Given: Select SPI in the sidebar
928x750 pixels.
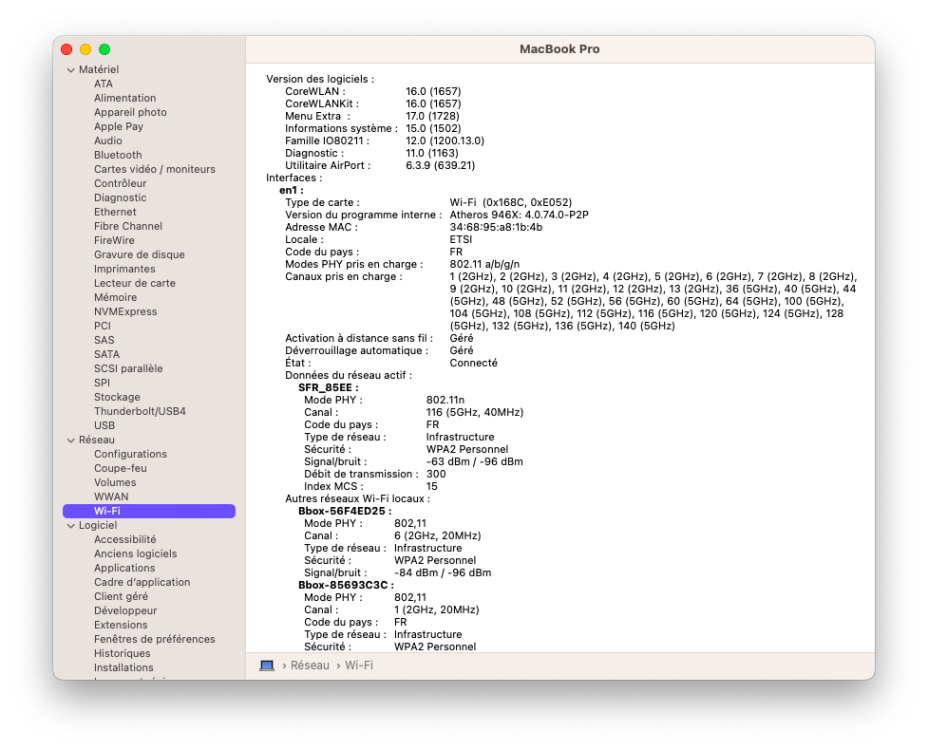Looking at the screenshot, I should point(102,382).
